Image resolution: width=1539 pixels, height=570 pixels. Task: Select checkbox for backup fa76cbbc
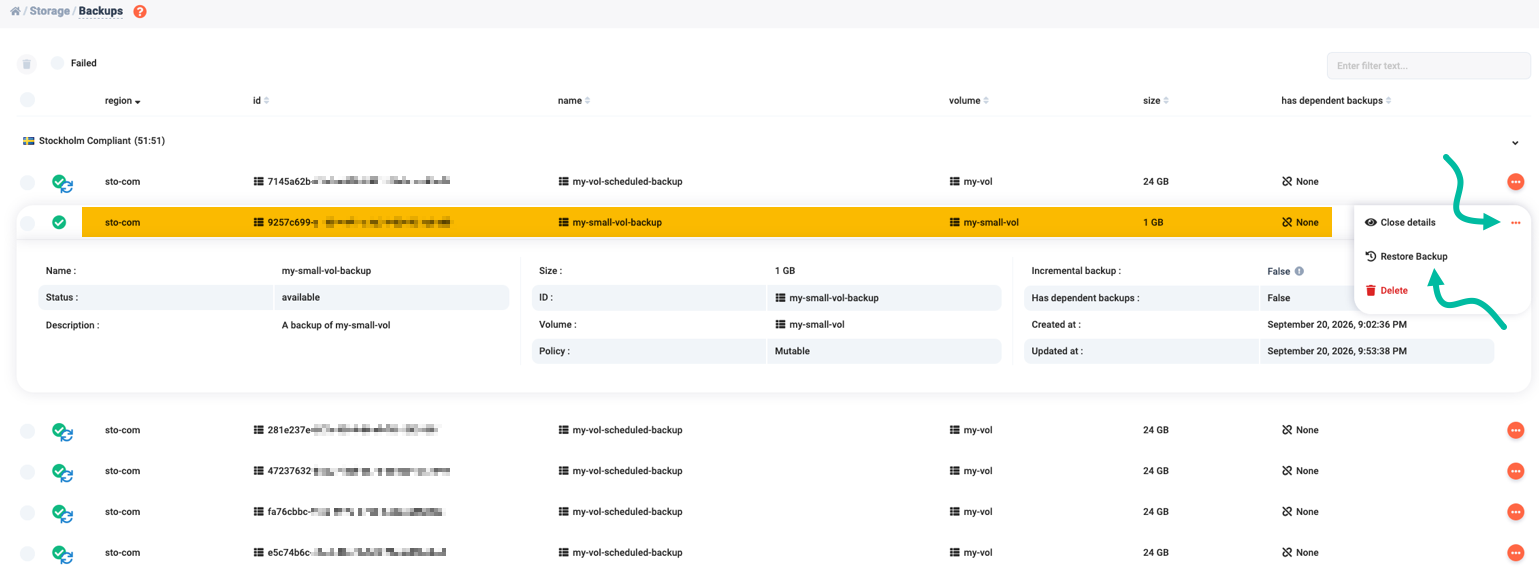click(x=27, y=512)
